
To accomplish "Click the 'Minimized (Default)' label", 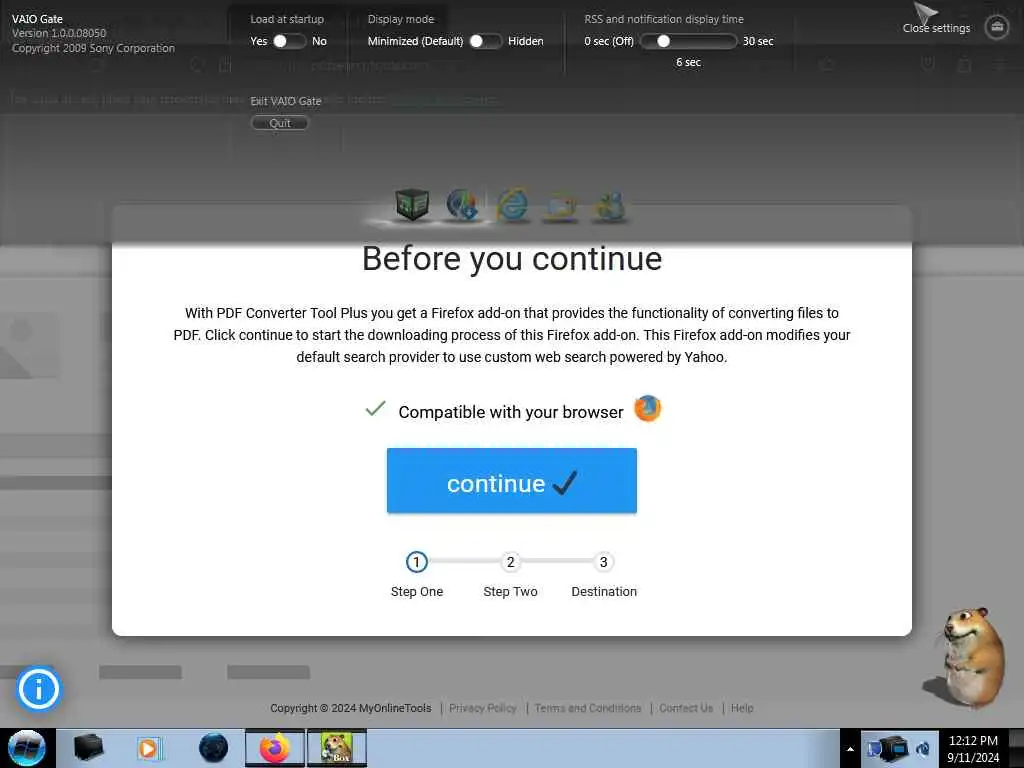I will click(415, 41).
